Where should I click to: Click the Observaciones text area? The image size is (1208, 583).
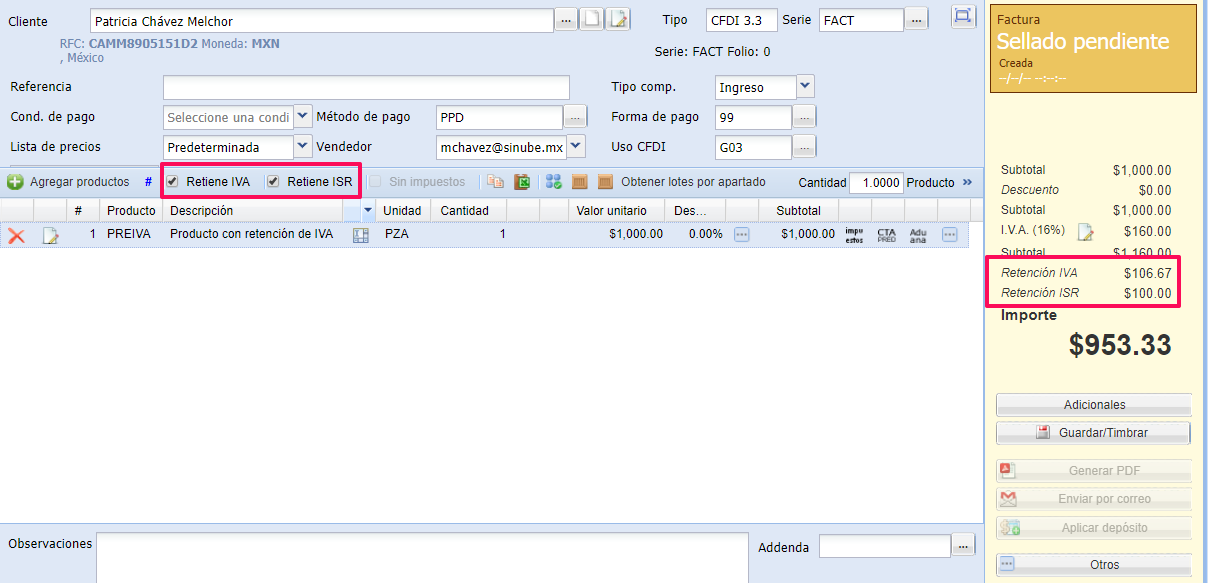tap(422, 557)
